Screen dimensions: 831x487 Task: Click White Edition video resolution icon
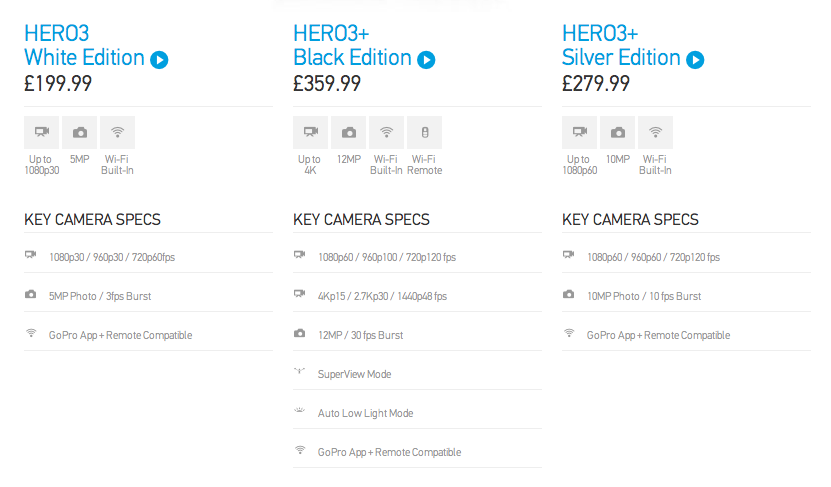tap(42, 133)
